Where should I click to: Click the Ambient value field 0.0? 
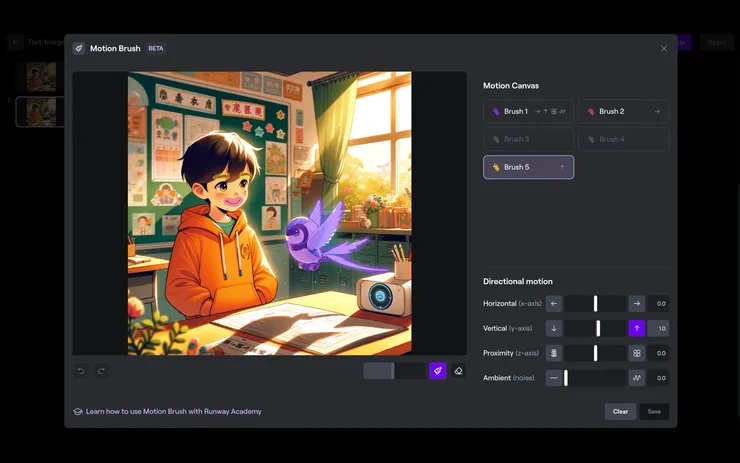point(658,378)
